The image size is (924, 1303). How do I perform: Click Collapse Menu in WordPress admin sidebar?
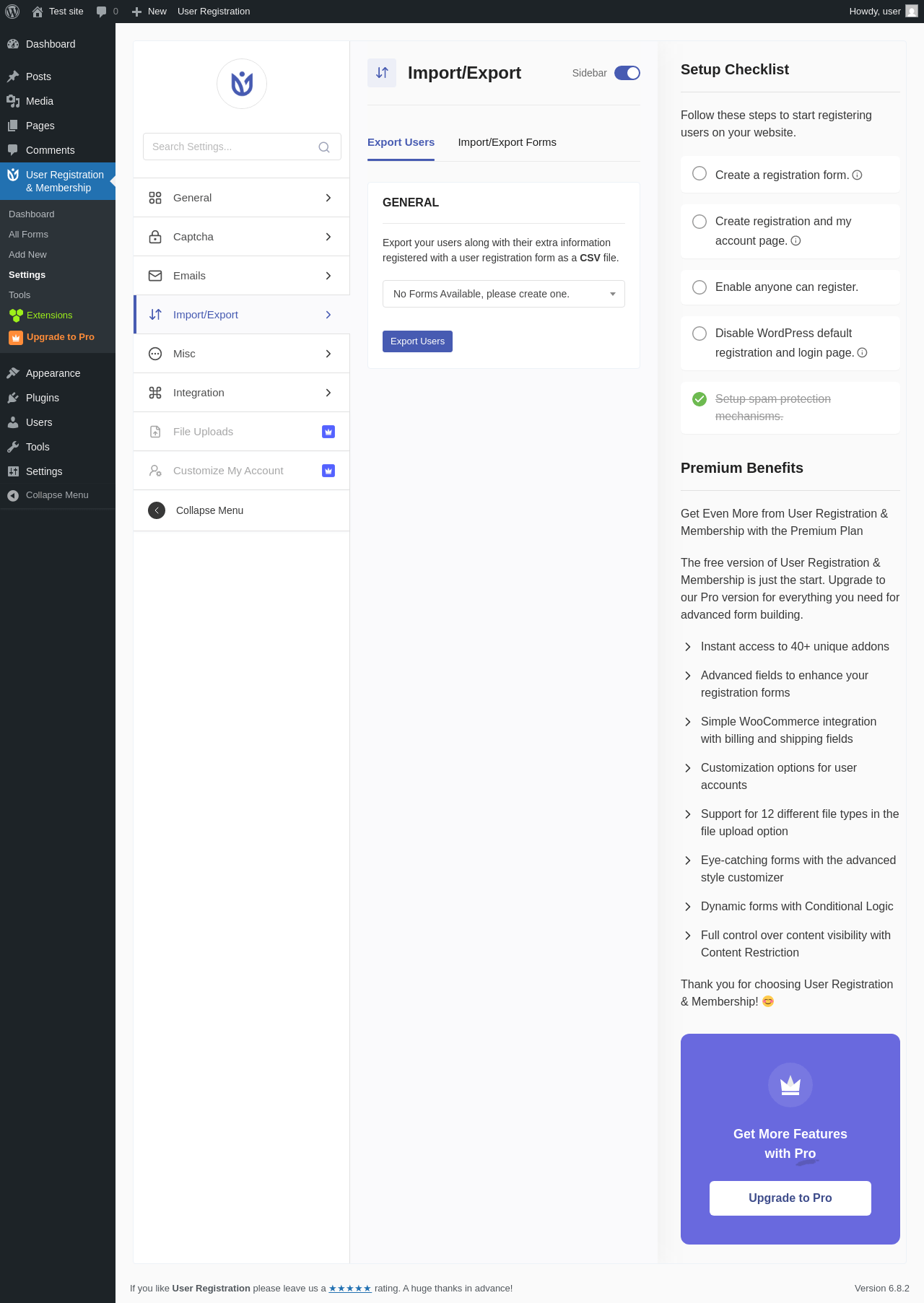click(x=57, y=495)
